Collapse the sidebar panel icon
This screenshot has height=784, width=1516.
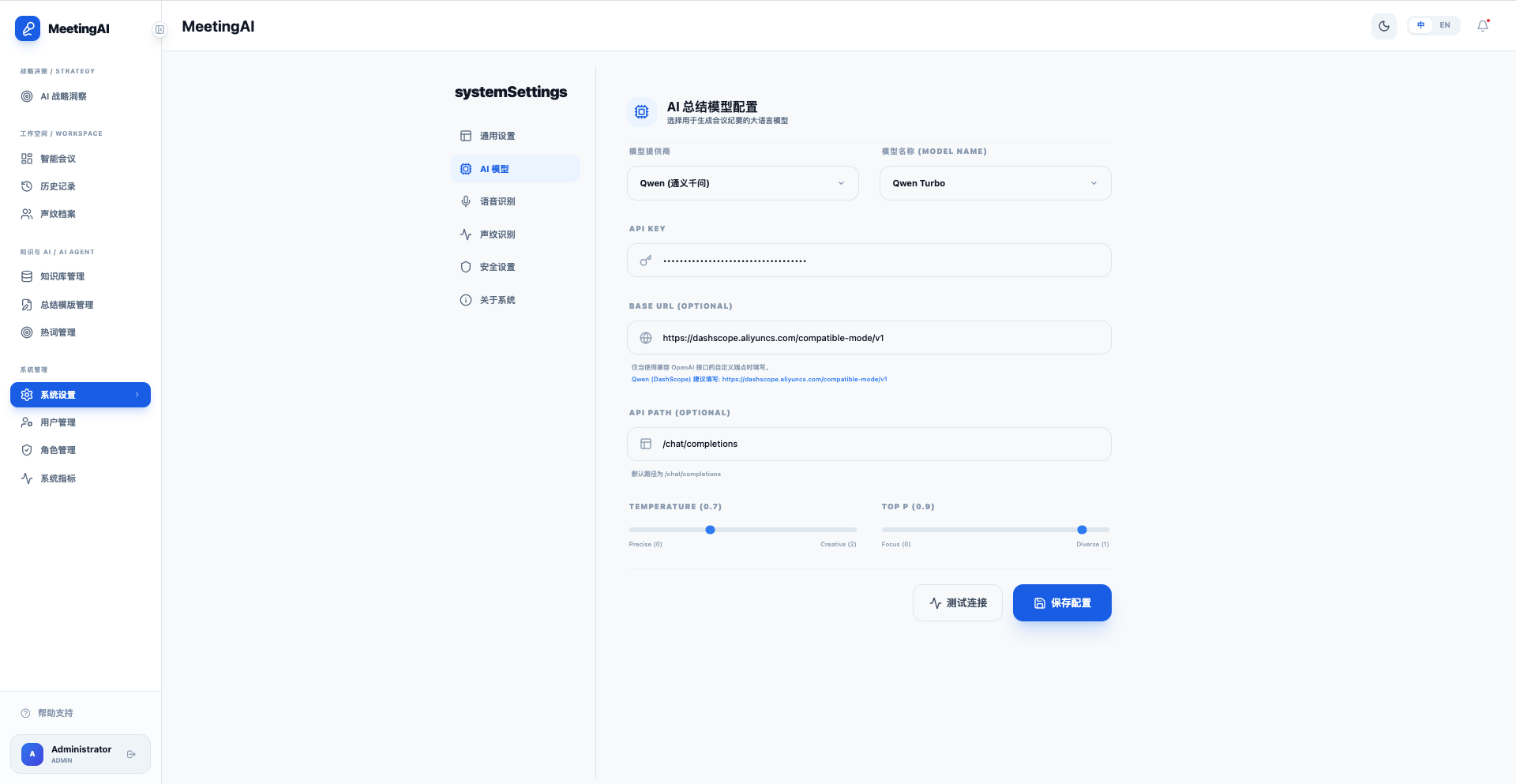159,30
